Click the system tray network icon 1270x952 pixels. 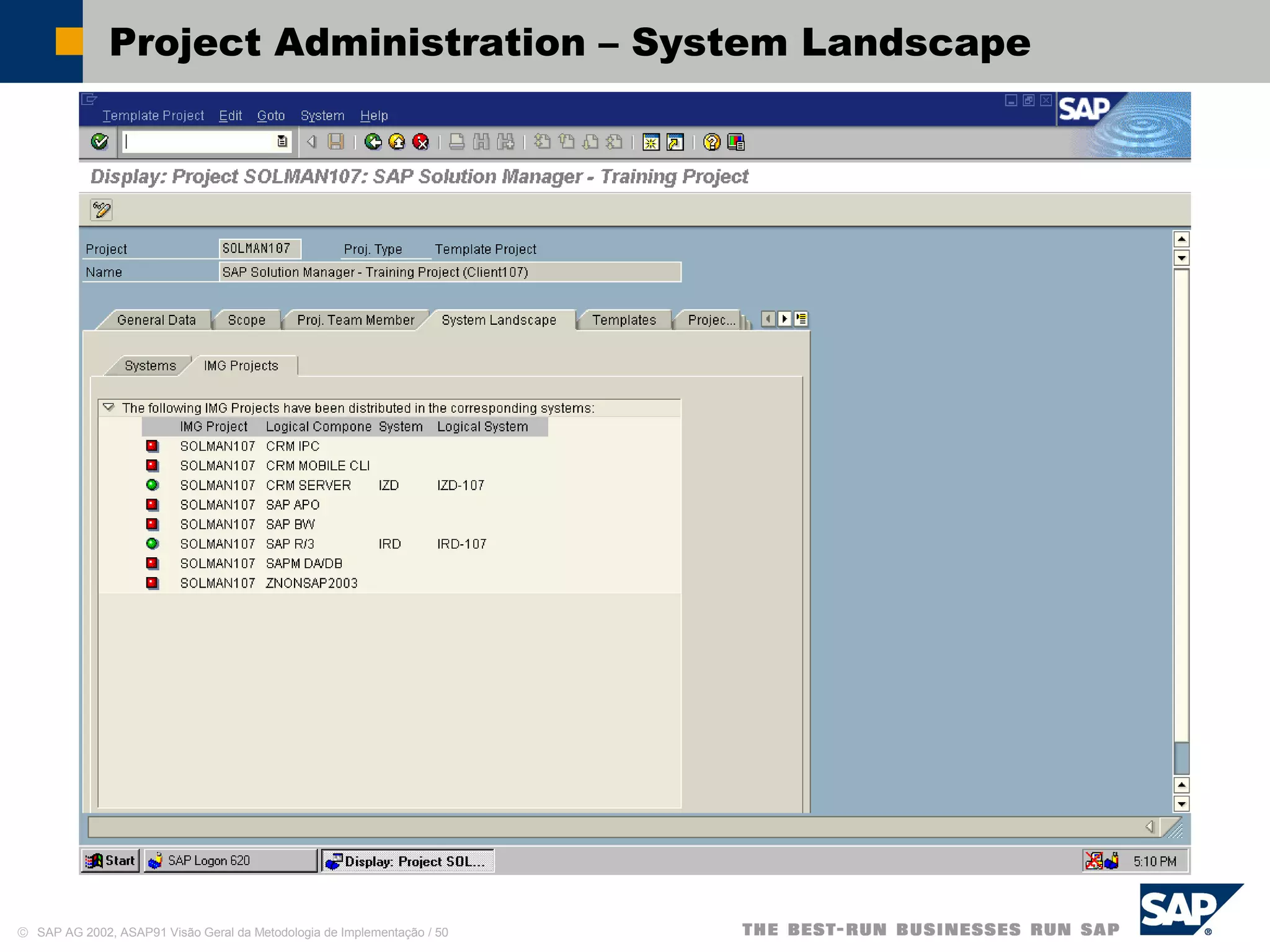pos(1094,860)
